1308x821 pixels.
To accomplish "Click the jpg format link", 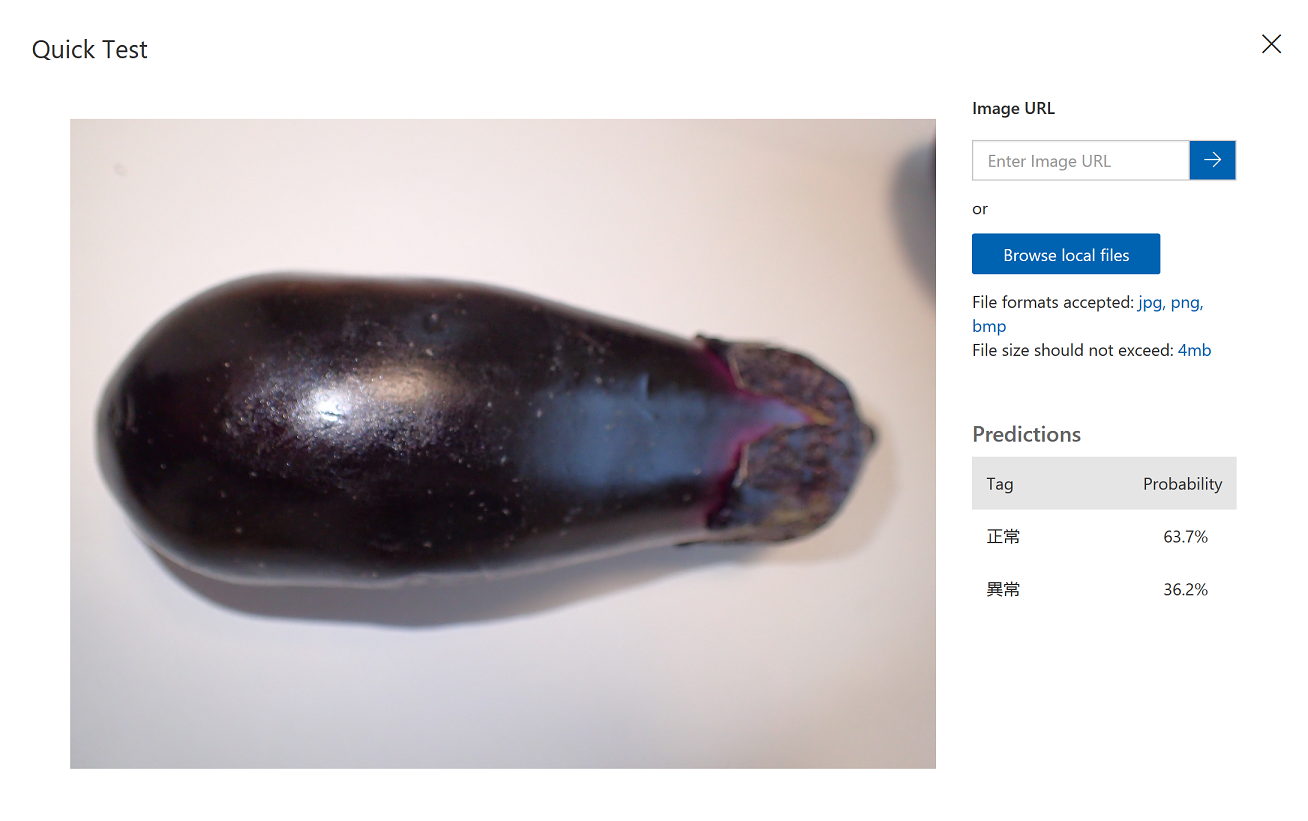I will pos(1151,302).
